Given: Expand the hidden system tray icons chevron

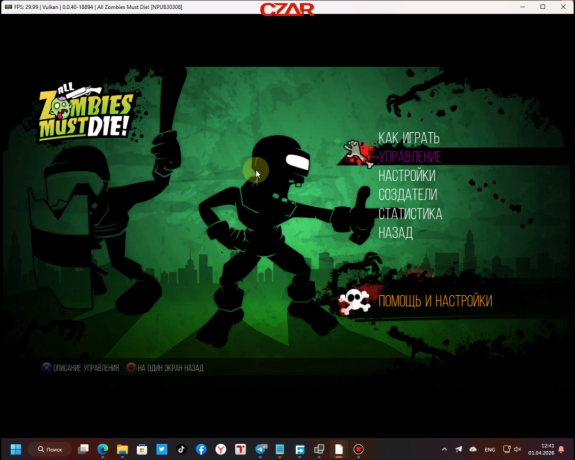Looking at the screenshot, I should pos(444,449).
